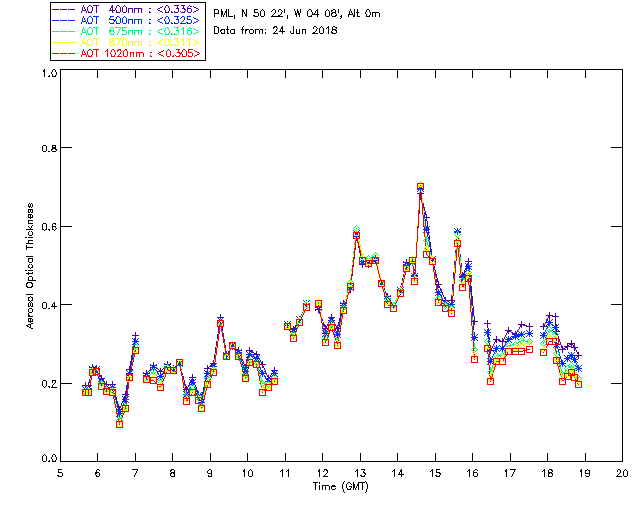Image resolution: width=640 pixels, height=512 pixels.
Task: Click the 1.0 y-axis tick label
Action: [49, 73]
